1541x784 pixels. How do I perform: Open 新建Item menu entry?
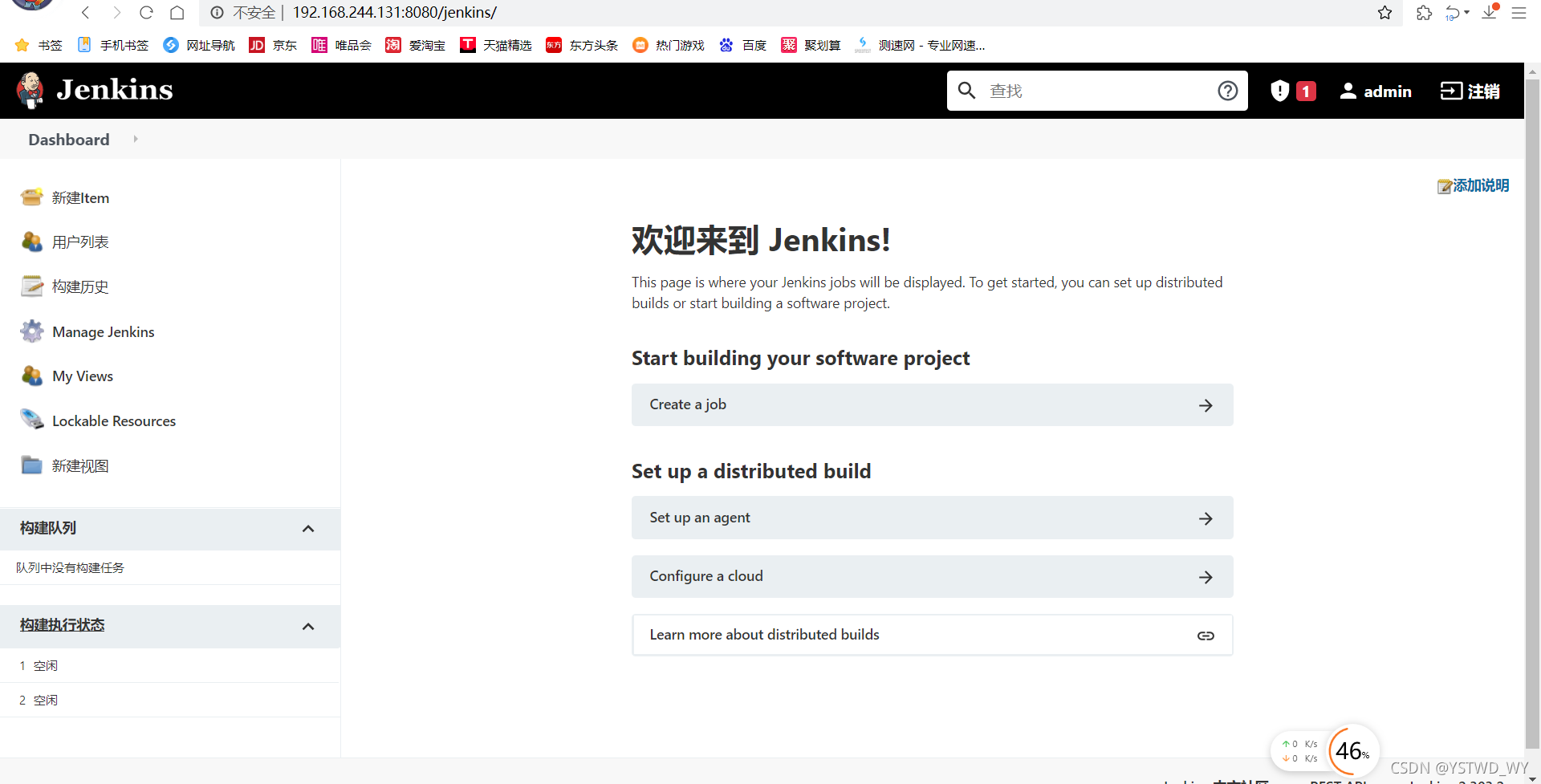(x=81, y=197)
